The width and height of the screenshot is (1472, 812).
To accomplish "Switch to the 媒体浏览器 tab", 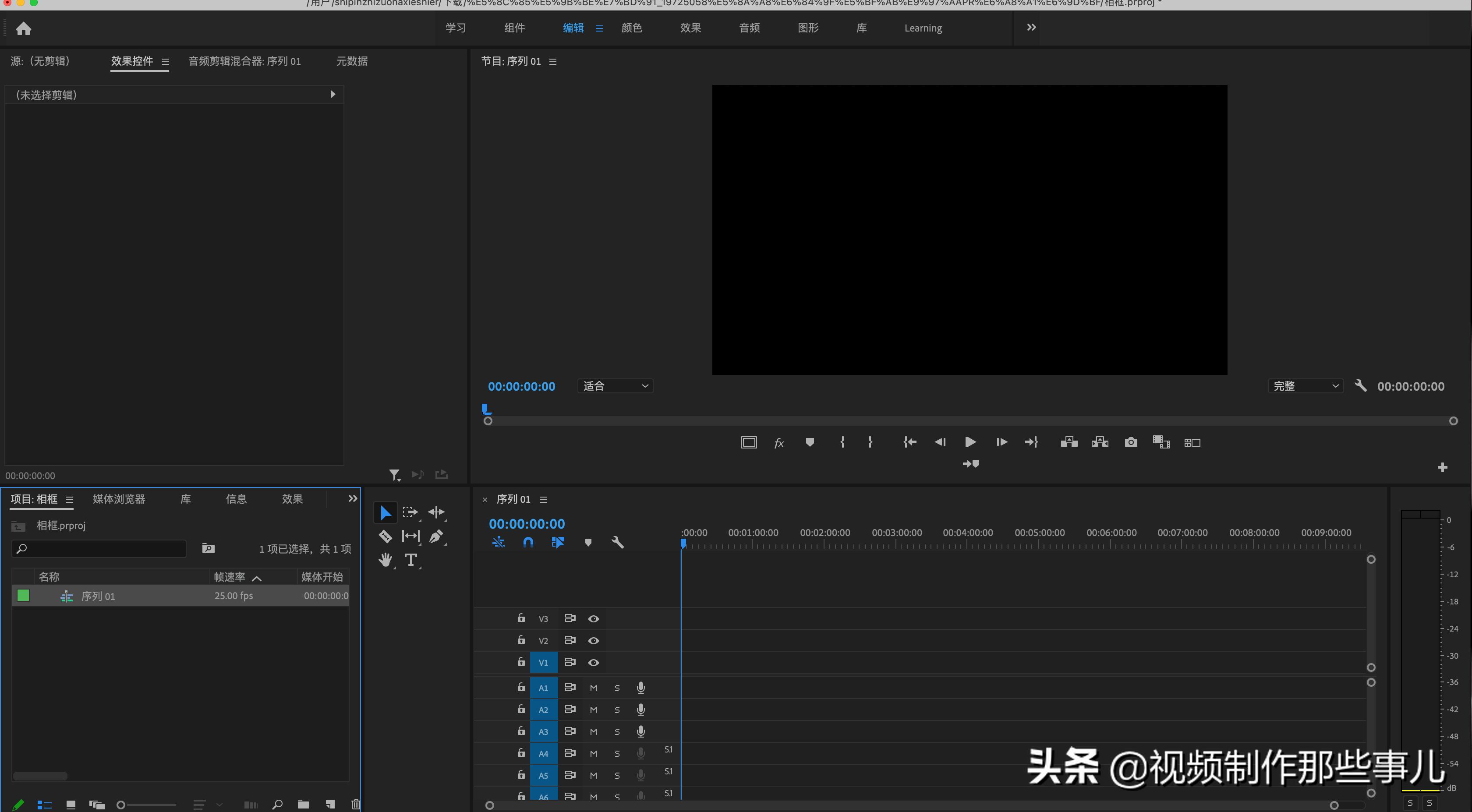I will tap(118, 499).
